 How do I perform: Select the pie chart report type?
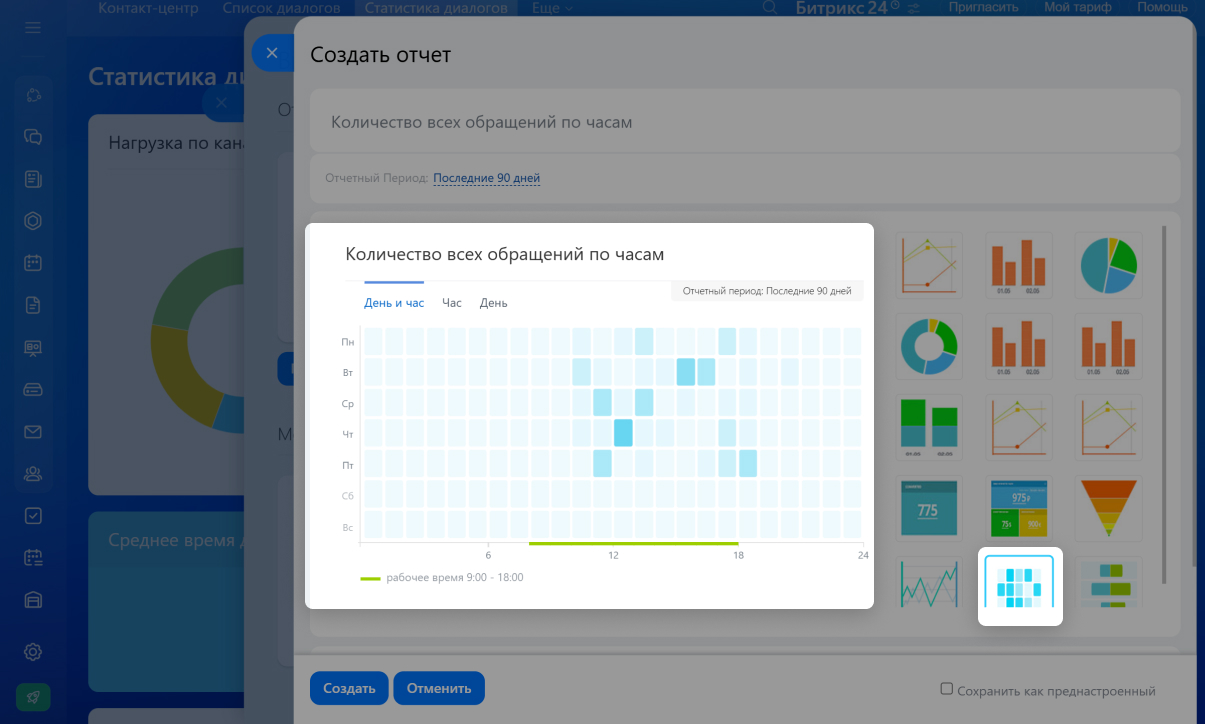[1109, 265]
